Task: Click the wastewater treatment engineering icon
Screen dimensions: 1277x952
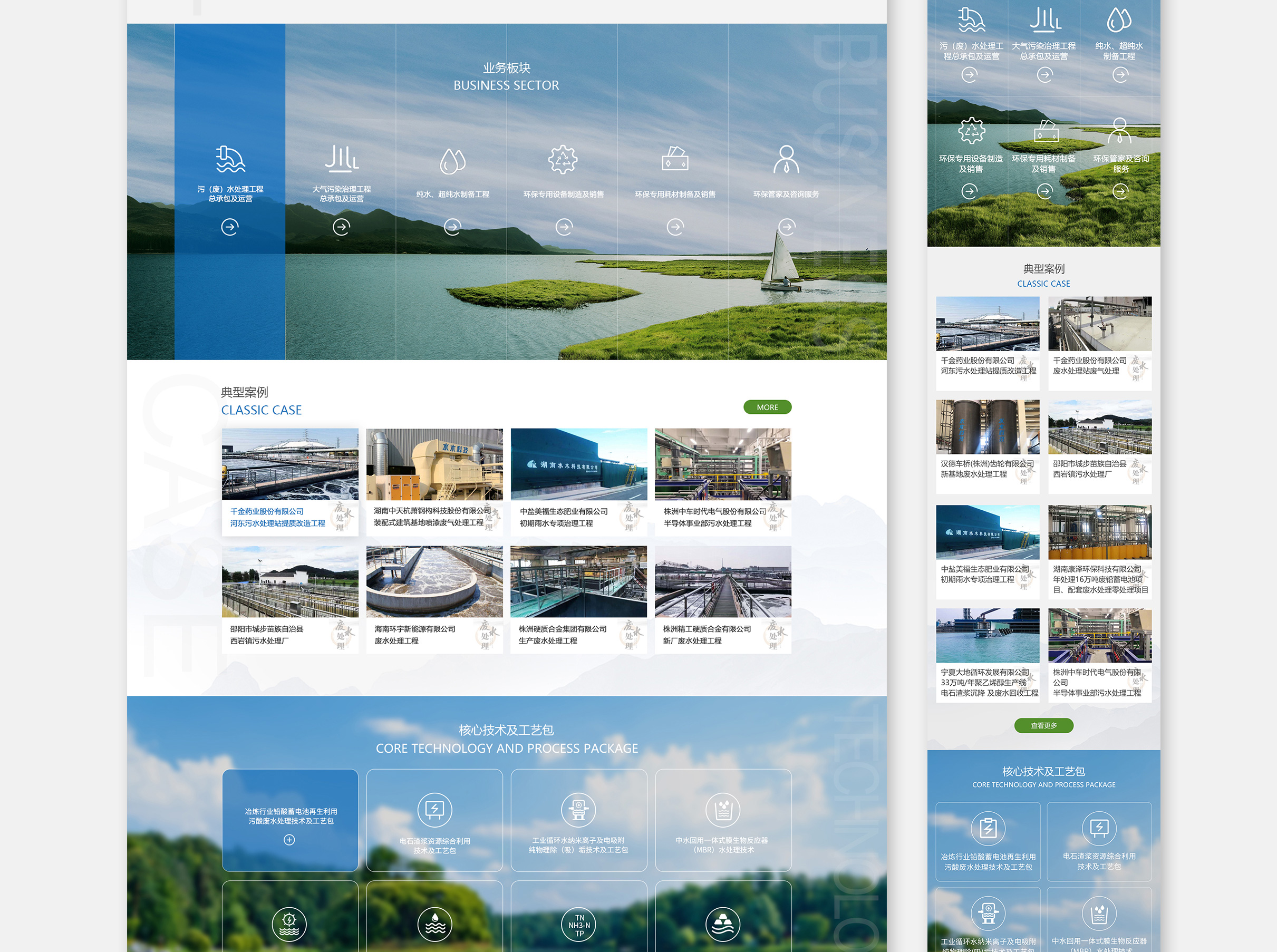Action: click(230, 160)
